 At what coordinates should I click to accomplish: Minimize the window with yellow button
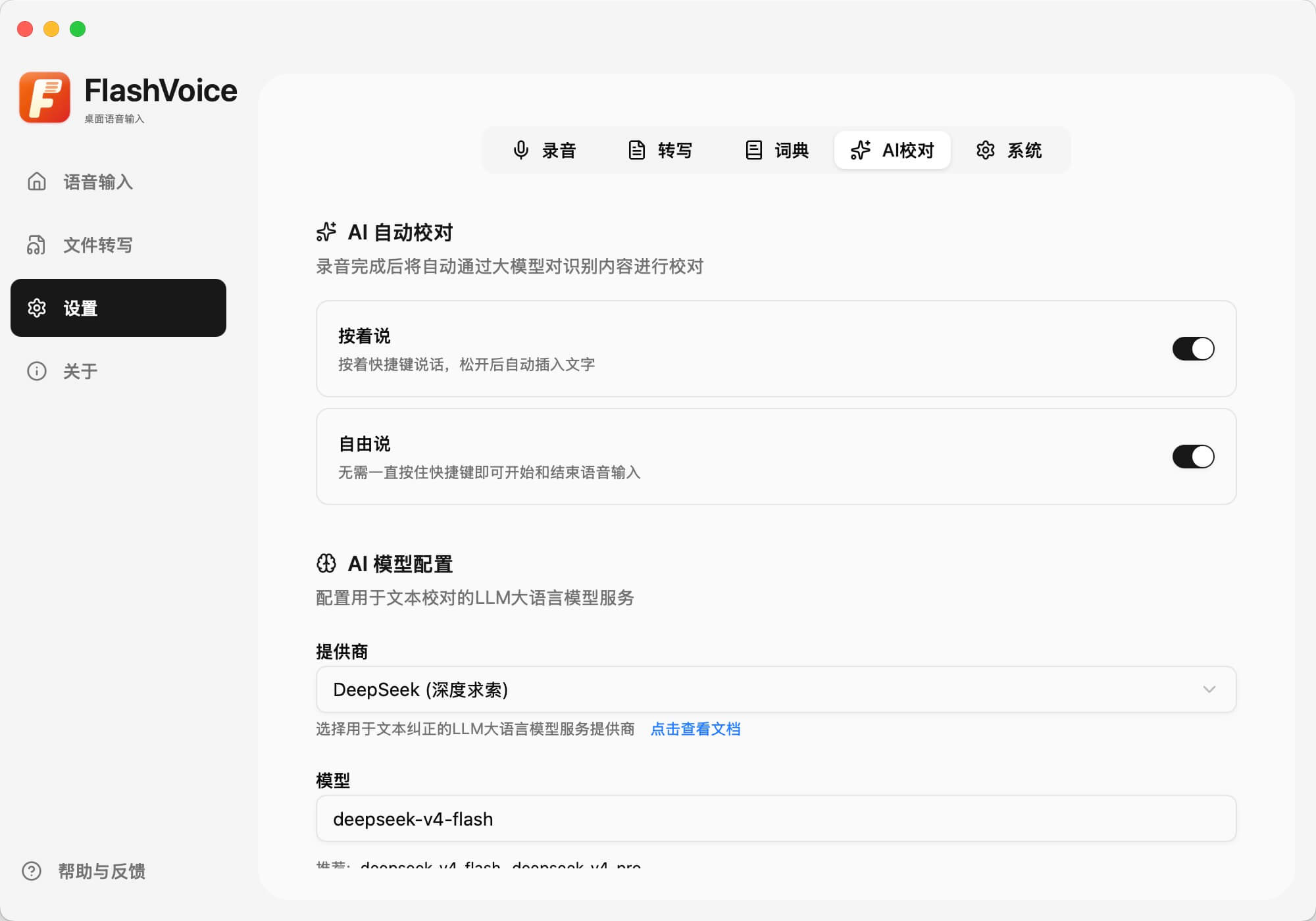pos(51,29)
